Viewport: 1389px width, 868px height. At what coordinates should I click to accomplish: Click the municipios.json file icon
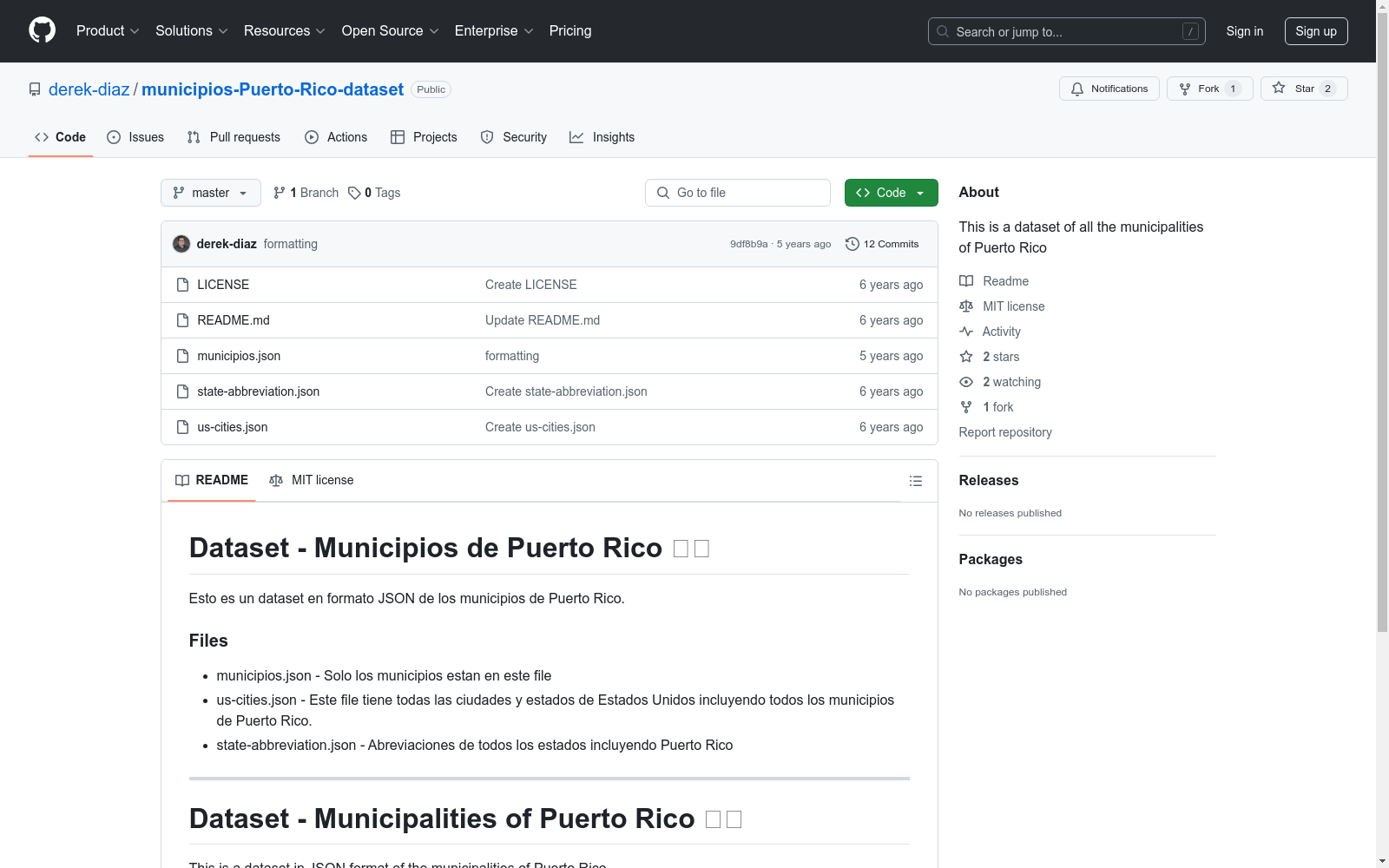coord(182,356)
